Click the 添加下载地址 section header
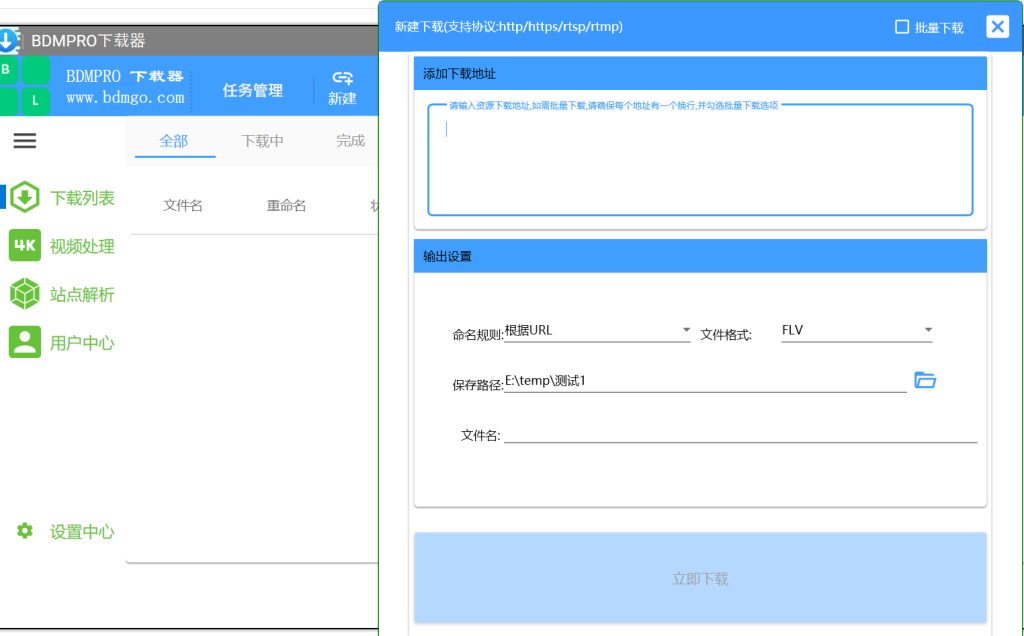The image size is (1024, 636). pos(700,73)
